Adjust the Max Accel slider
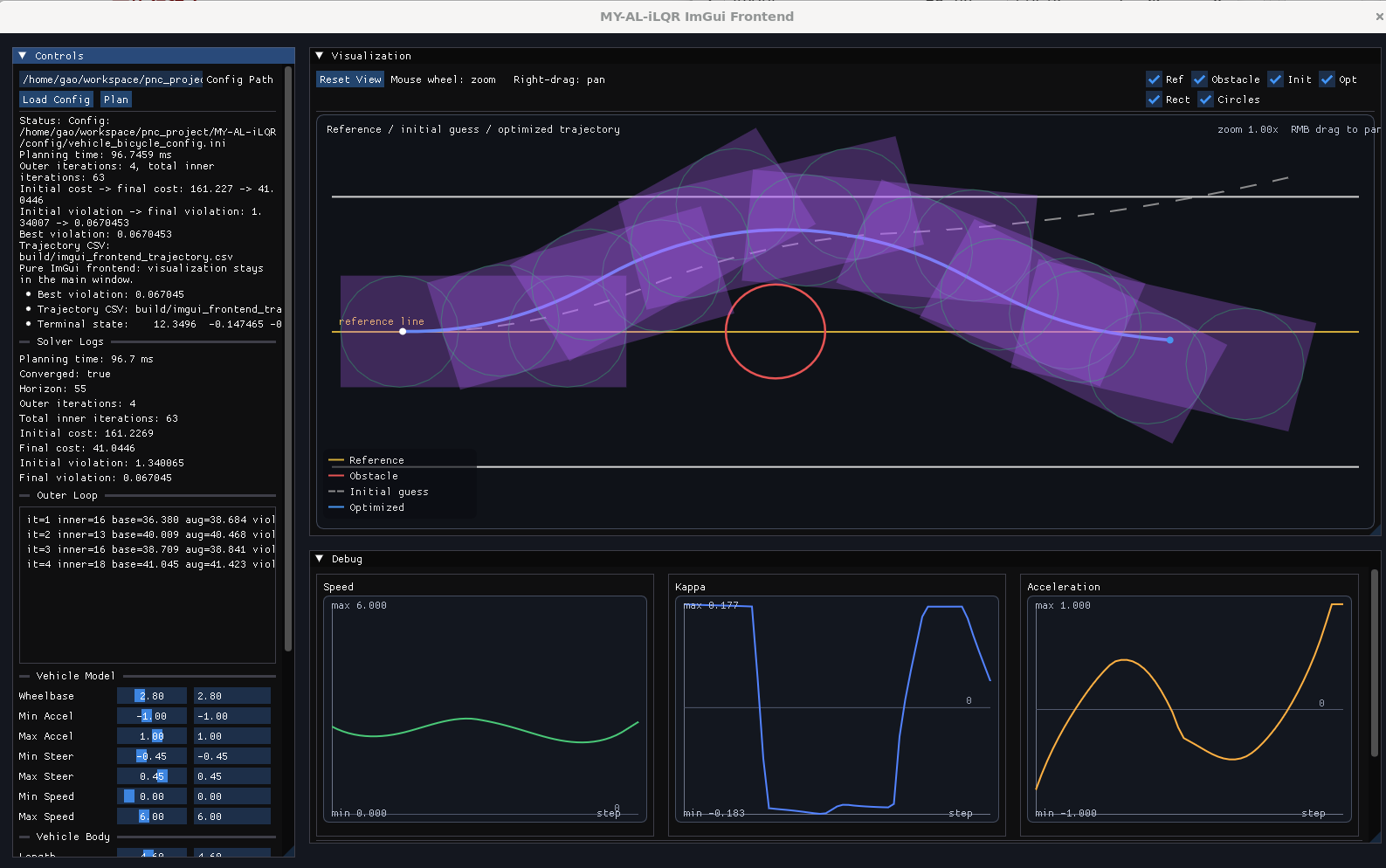This screenshot has height=868, width=1386. tap(152, 736)
